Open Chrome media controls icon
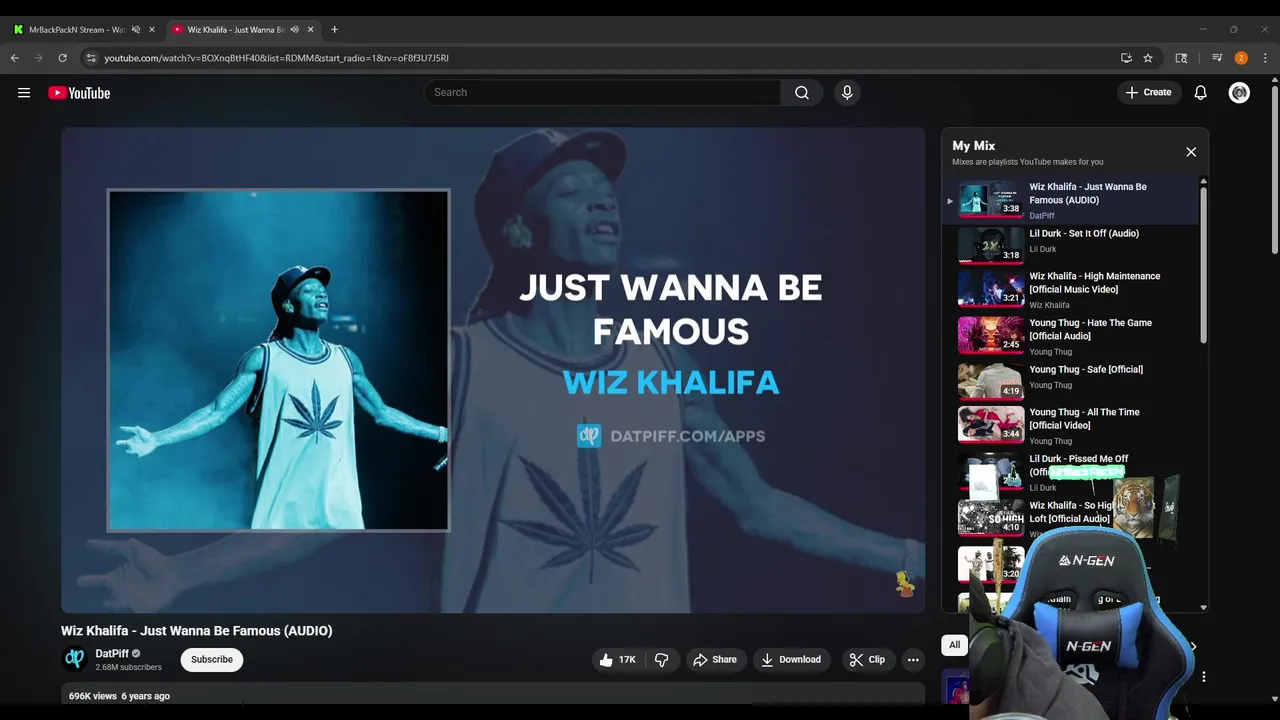 [x=1217, y=58]
